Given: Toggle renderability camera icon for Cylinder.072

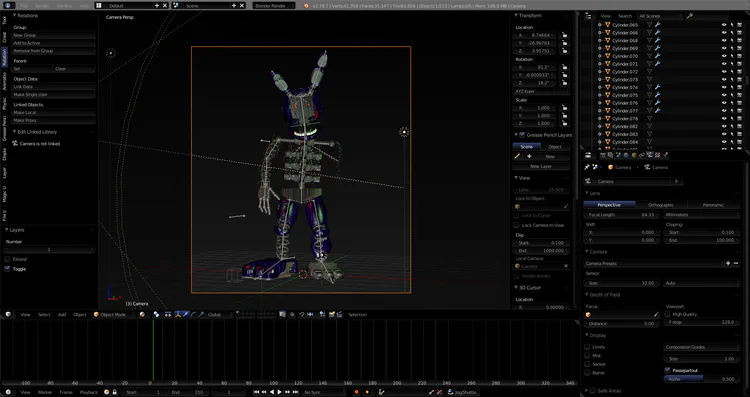Looking at the screenshot, I should 739,72.
